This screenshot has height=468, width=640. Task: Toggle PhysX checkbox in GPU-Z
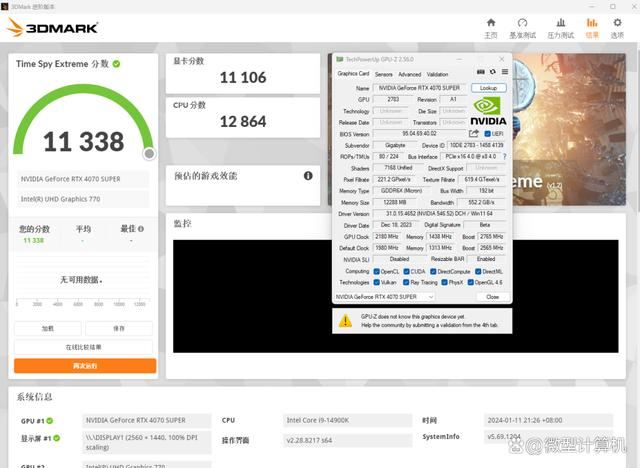[444, 282]
